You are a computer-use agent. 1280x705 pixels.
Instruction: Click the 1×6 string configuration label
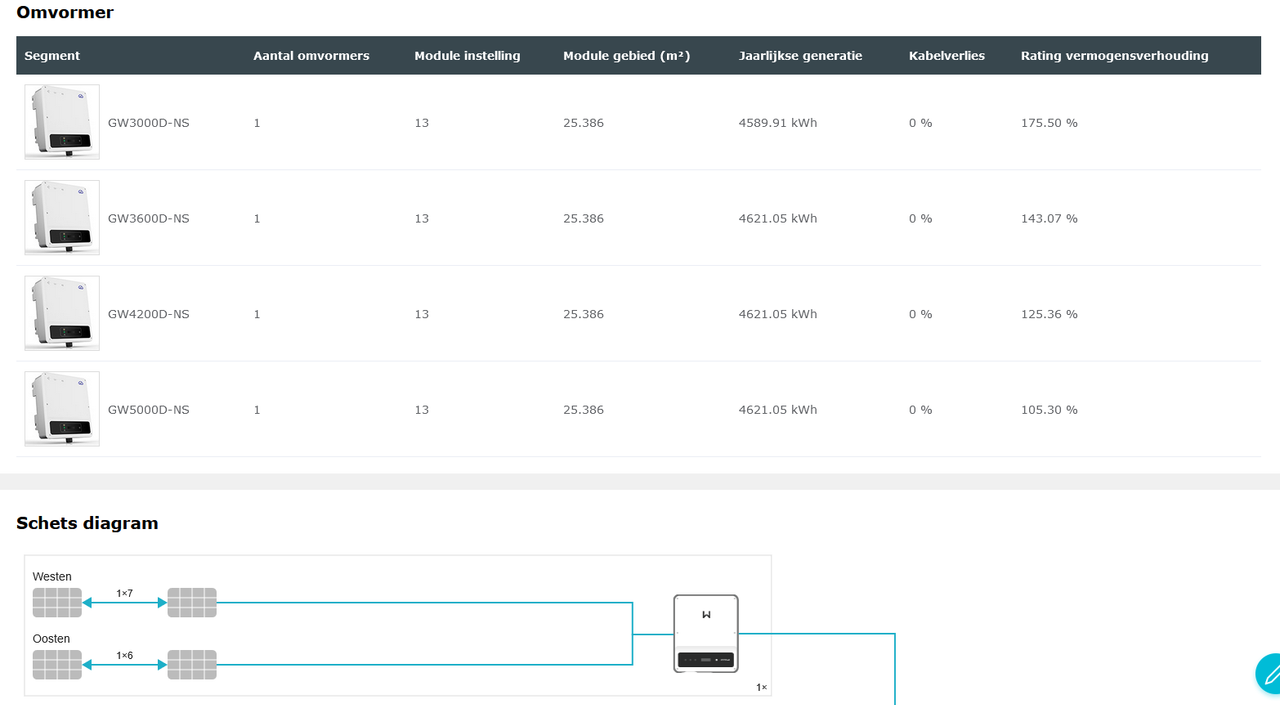pyautogui.click(x=124, y=655)
